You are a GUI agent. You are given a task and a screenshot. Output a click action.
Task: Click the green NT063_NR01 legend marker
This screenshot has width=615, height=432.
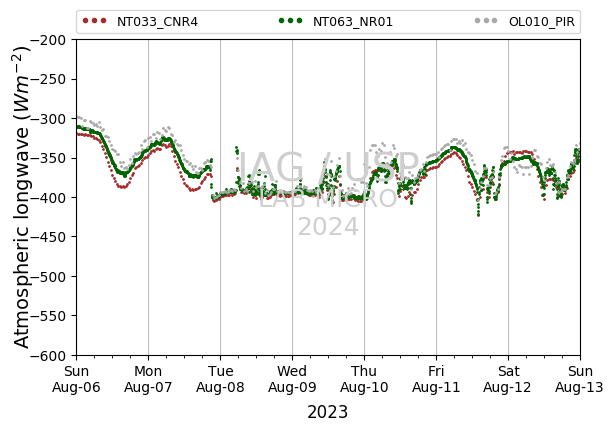tap(290, 21)
